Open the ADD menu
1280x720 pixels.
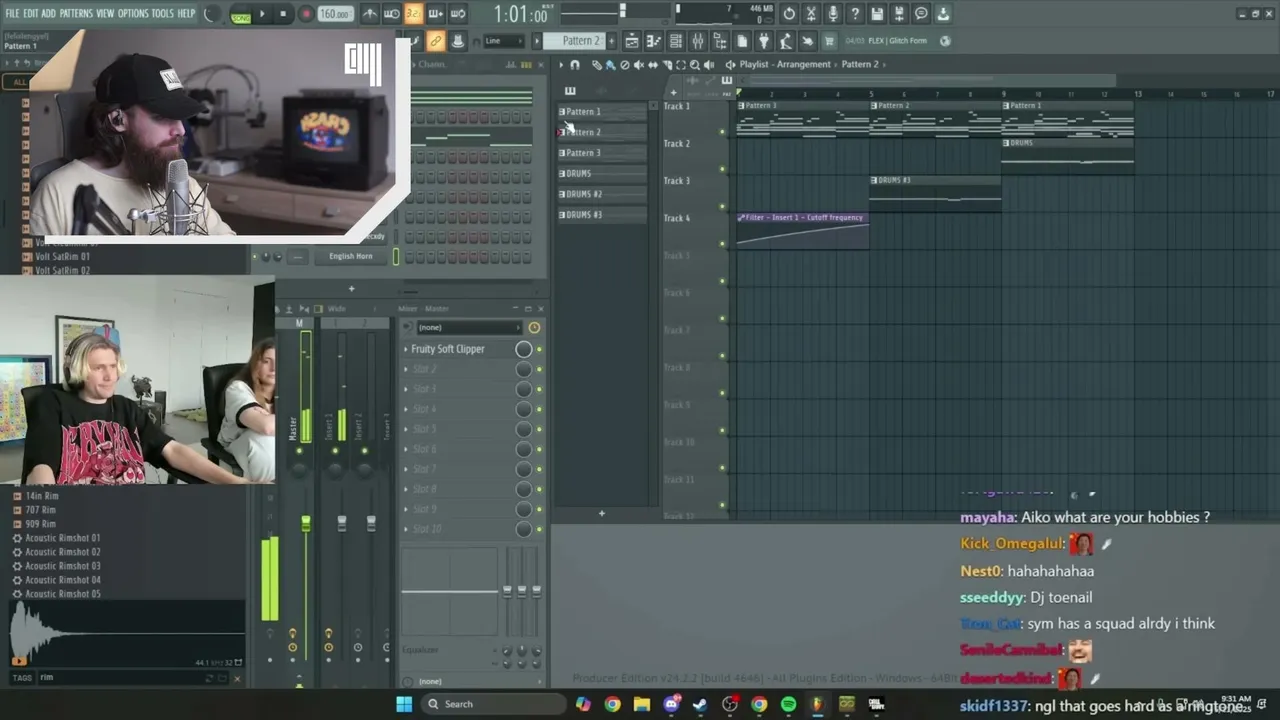pos(48,14)
